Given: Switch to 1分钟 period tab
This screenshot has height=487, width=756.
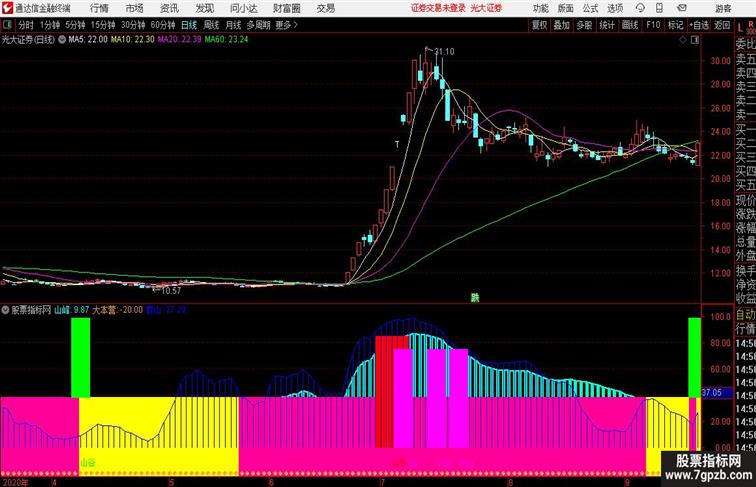Looking at the screenshot, I should [50, 25].
